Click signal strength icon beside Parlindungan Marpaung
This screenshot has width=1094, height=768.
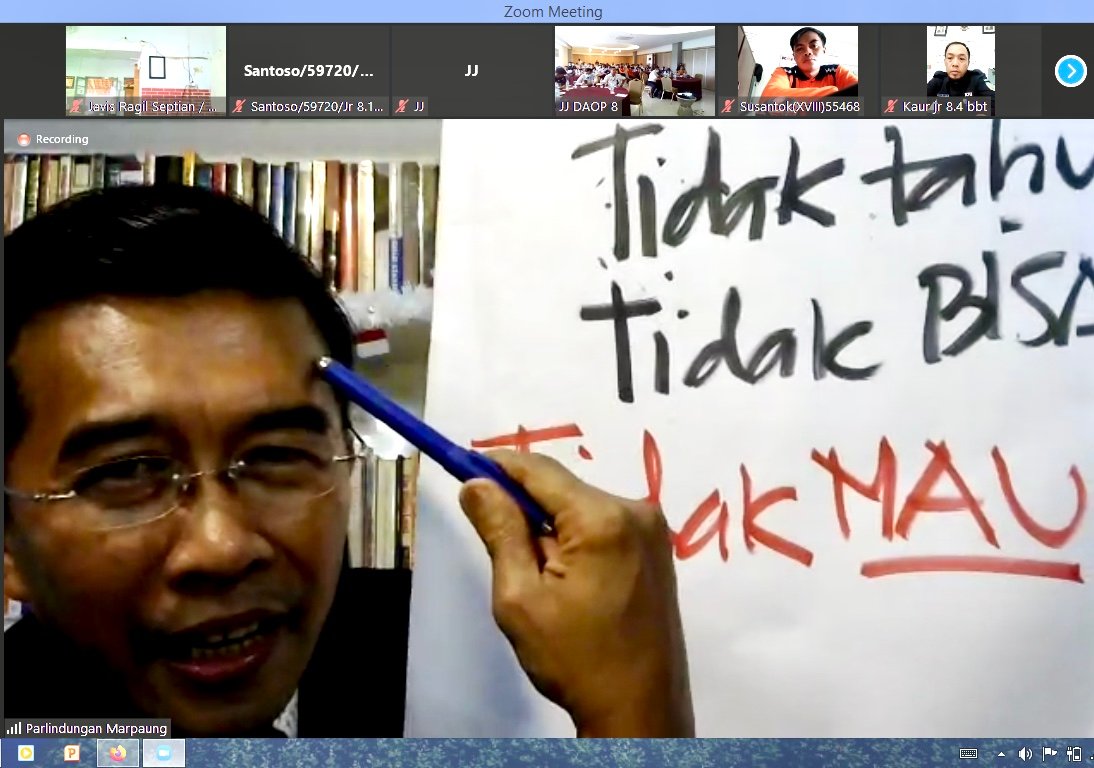tap(14, 728)
